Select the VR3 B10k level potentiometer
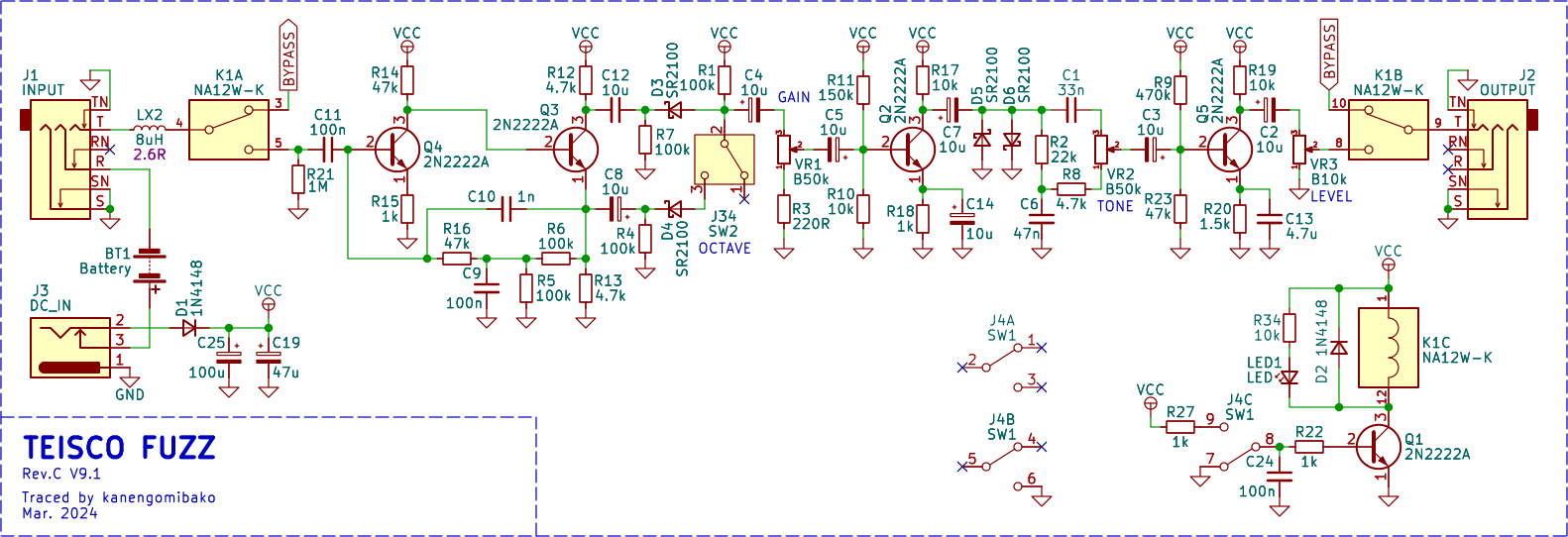 point(1299,150)
